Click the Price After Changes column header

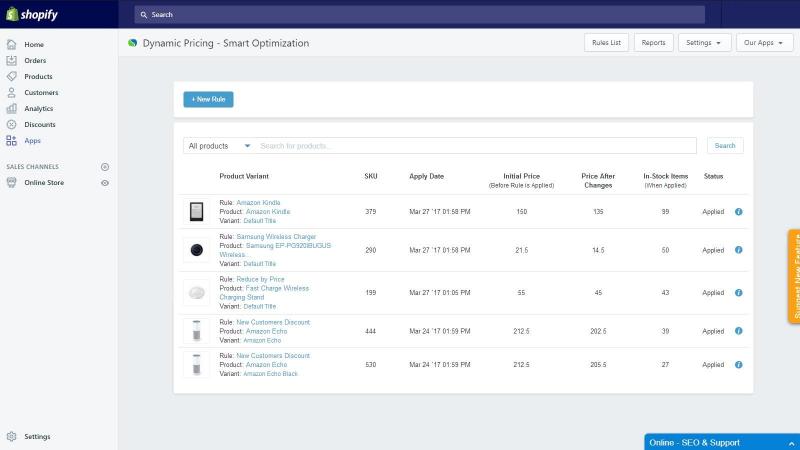598,181
